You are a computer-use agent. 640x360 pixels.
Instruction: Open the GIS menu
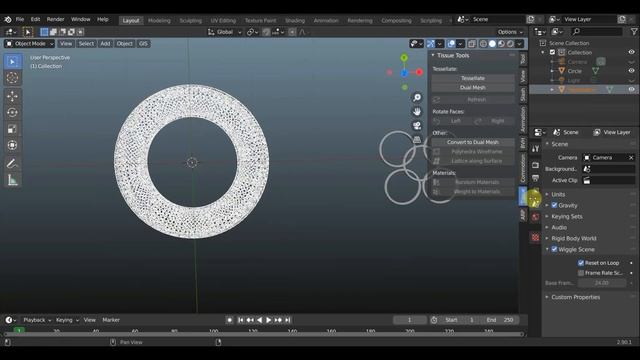[x=143, y=44]
